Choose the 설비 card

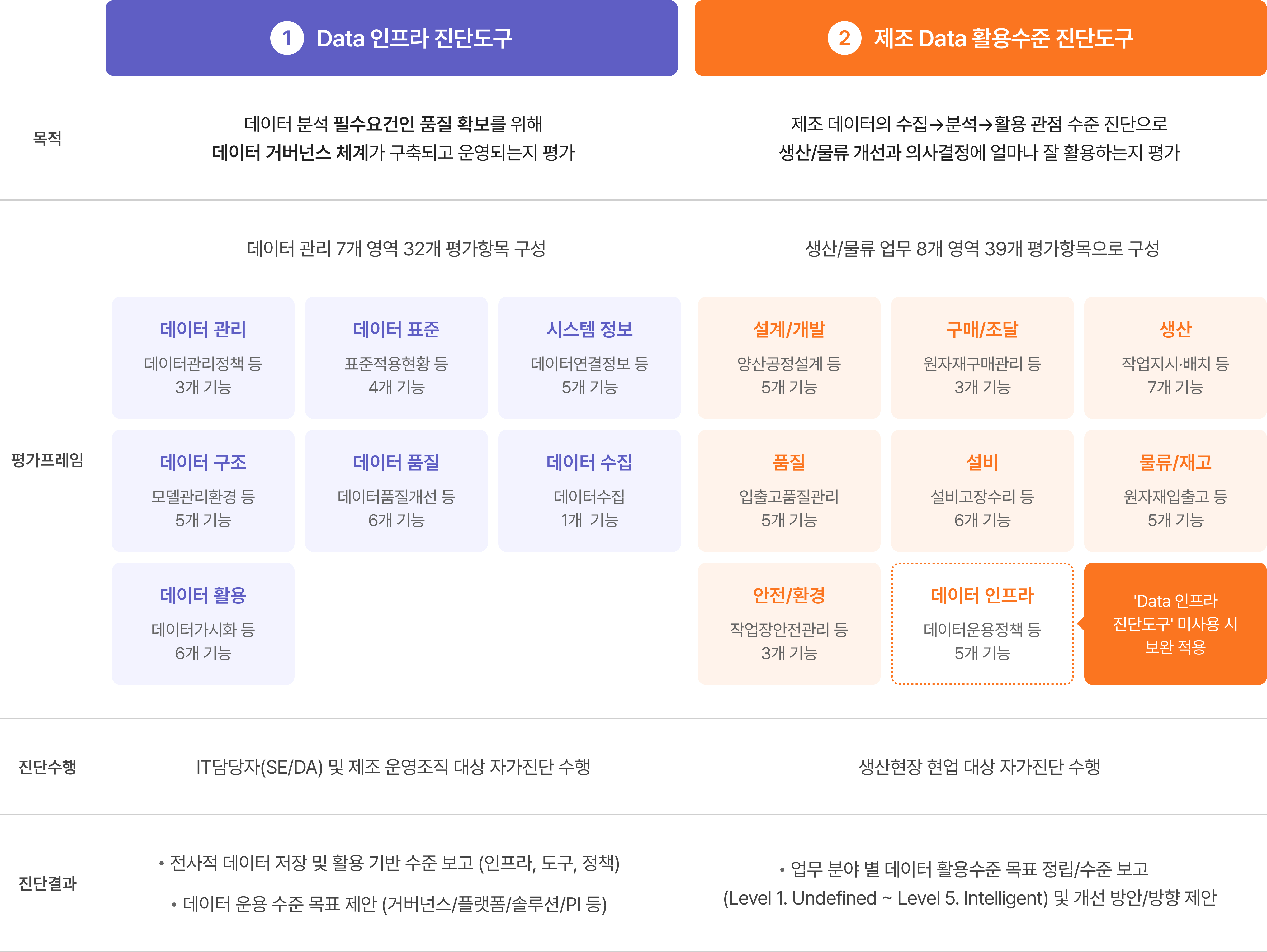point(982,490)
